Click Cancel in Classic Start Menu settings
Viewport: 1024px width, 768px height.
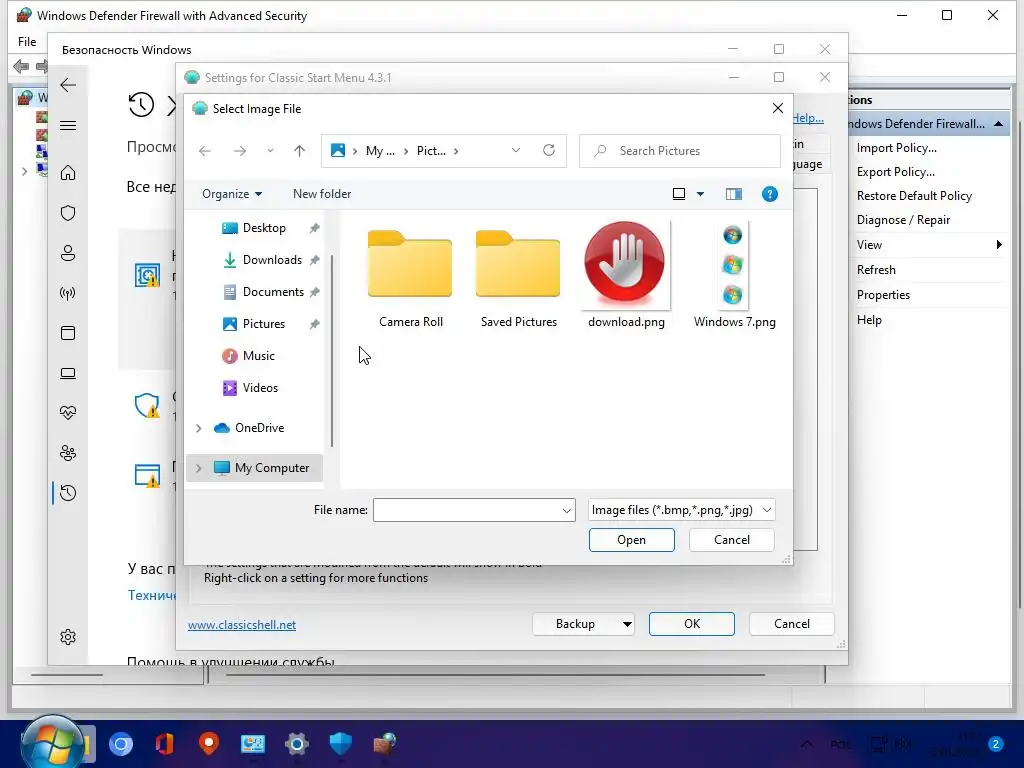tap(792, 624)
